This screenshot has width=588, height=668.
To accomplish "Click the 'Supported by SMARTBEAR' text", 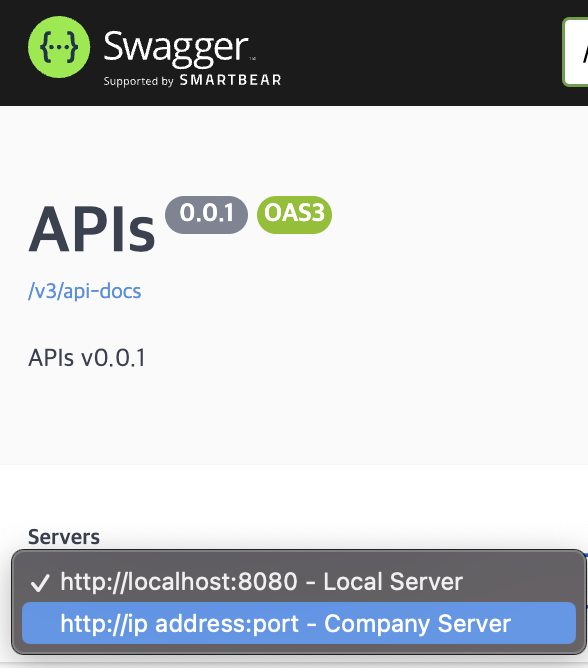I will 192,80.
